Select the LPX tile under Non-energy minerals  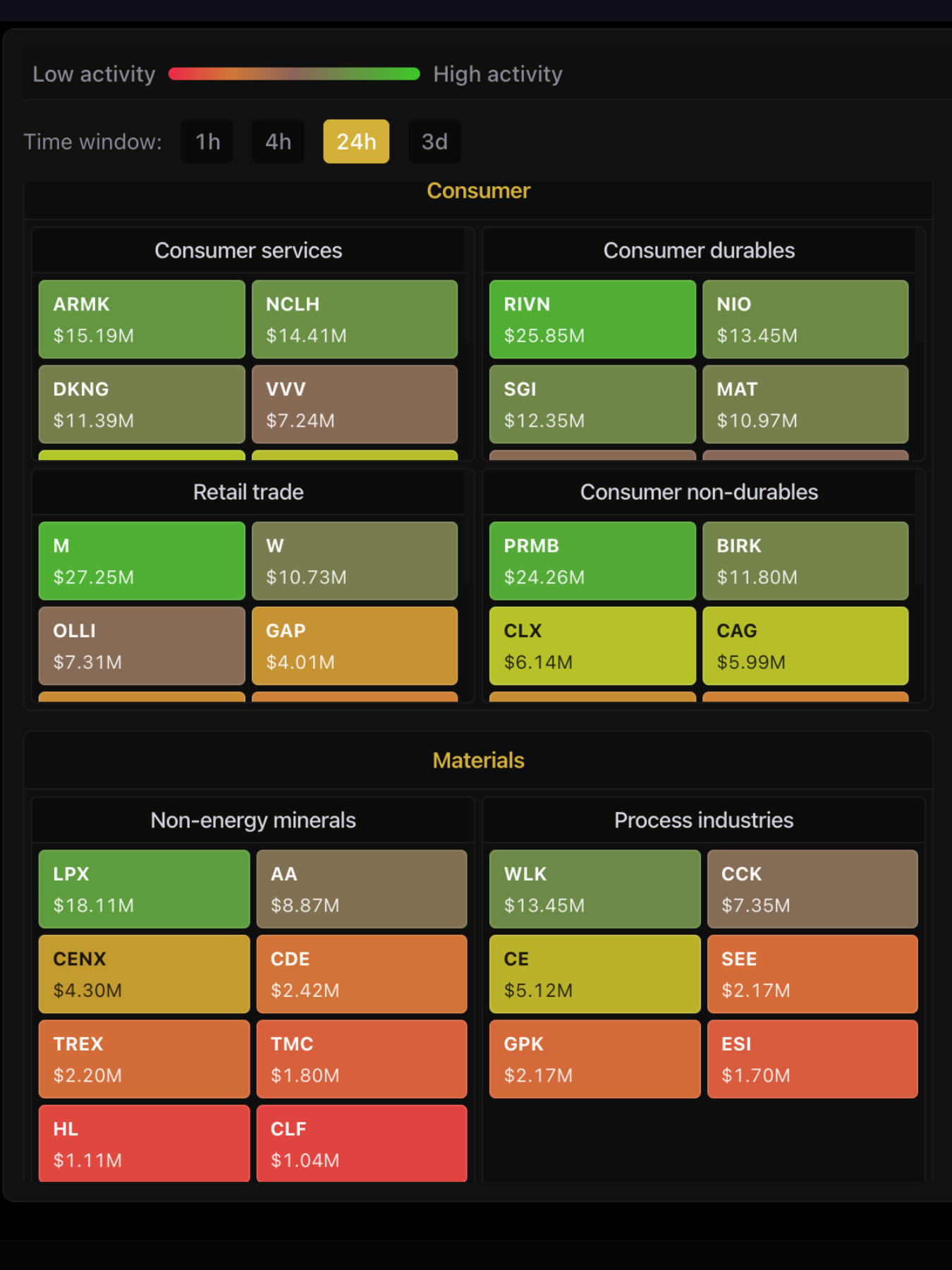(144, 888)
